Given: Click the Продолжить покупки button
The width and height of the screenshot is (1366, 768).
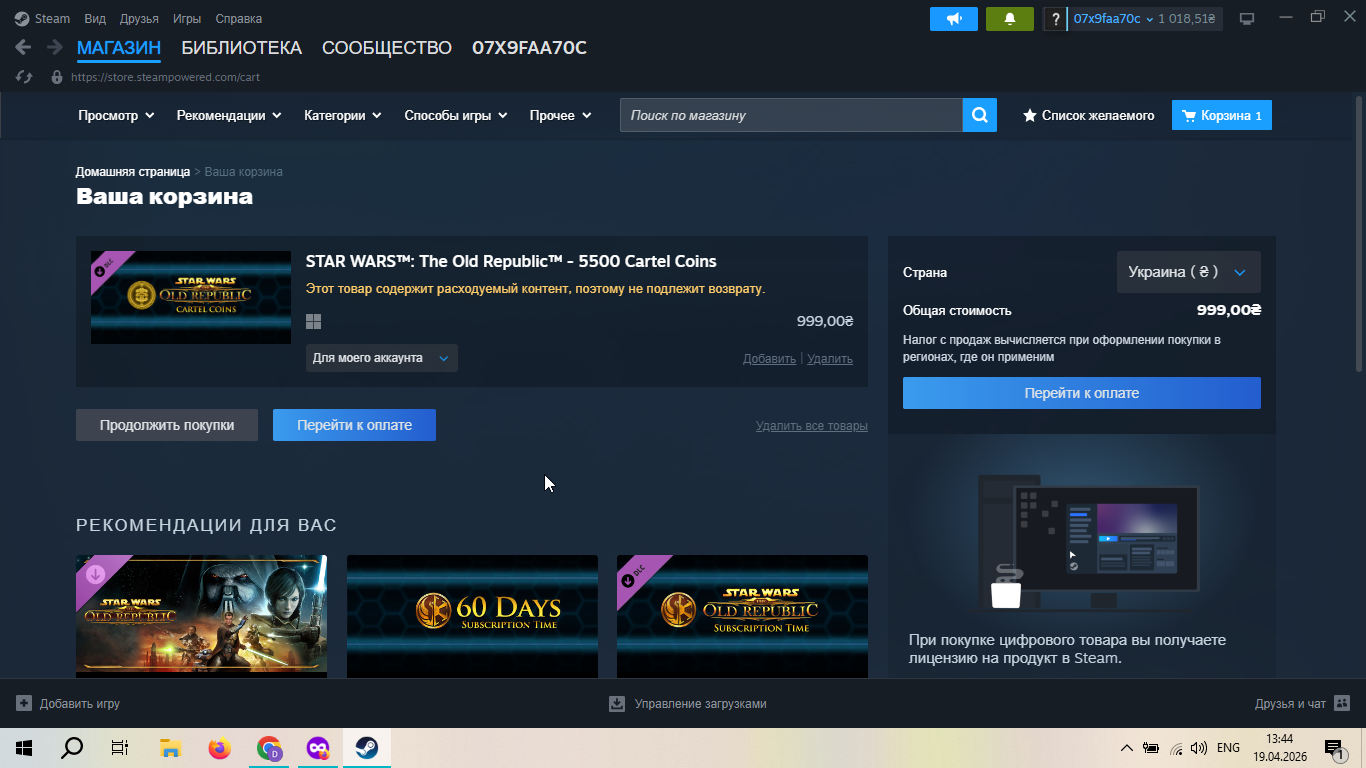Looking at the screenshot, I should pos(167,425).
